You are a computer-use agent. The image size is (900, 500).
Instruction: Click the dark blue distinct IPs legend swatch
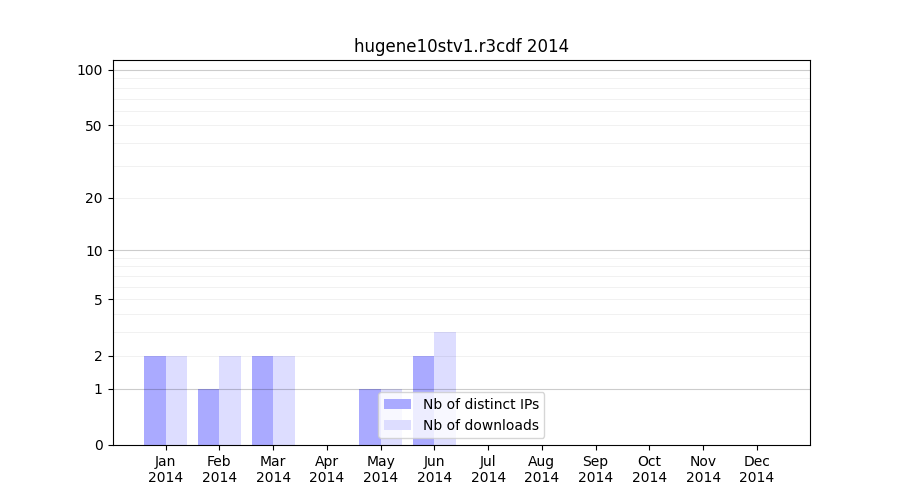tap(397, 404)
